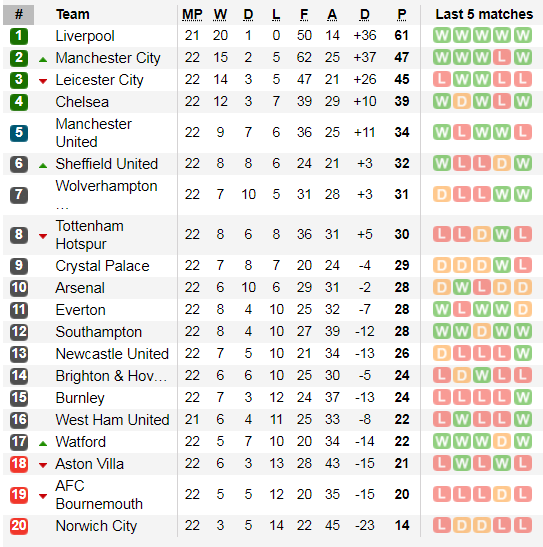Click Norwich City's red position 20 badge
The width and height of the screenshot is (543, 547).
[19, 526]
